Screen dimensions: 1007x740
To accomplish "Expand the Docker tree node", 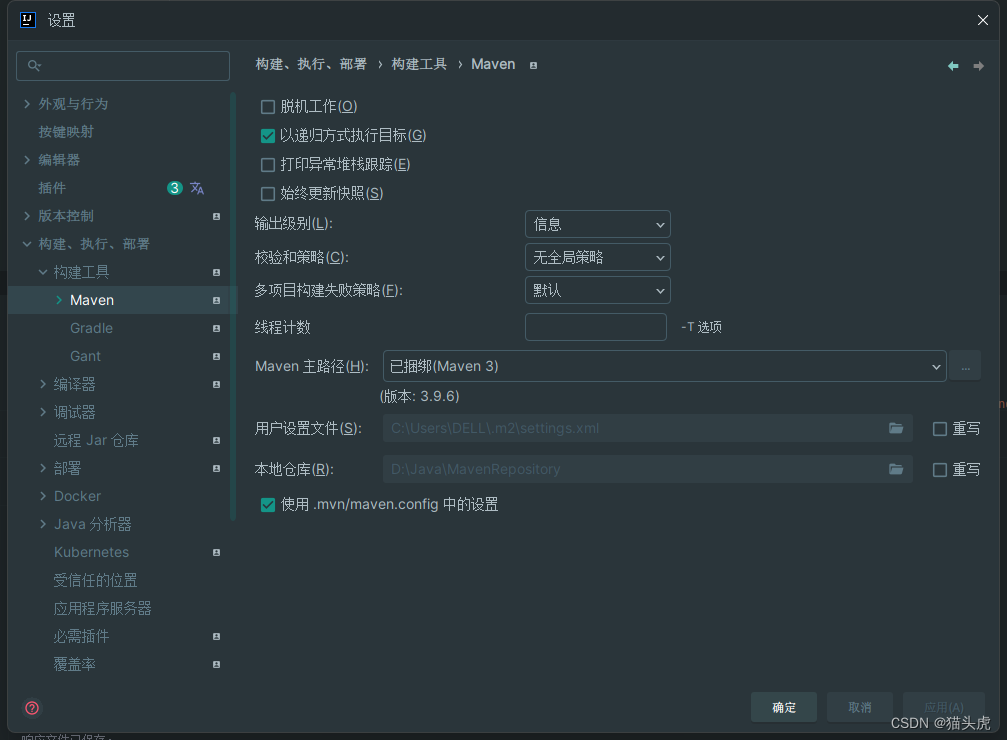I will (x=43, y=496).
